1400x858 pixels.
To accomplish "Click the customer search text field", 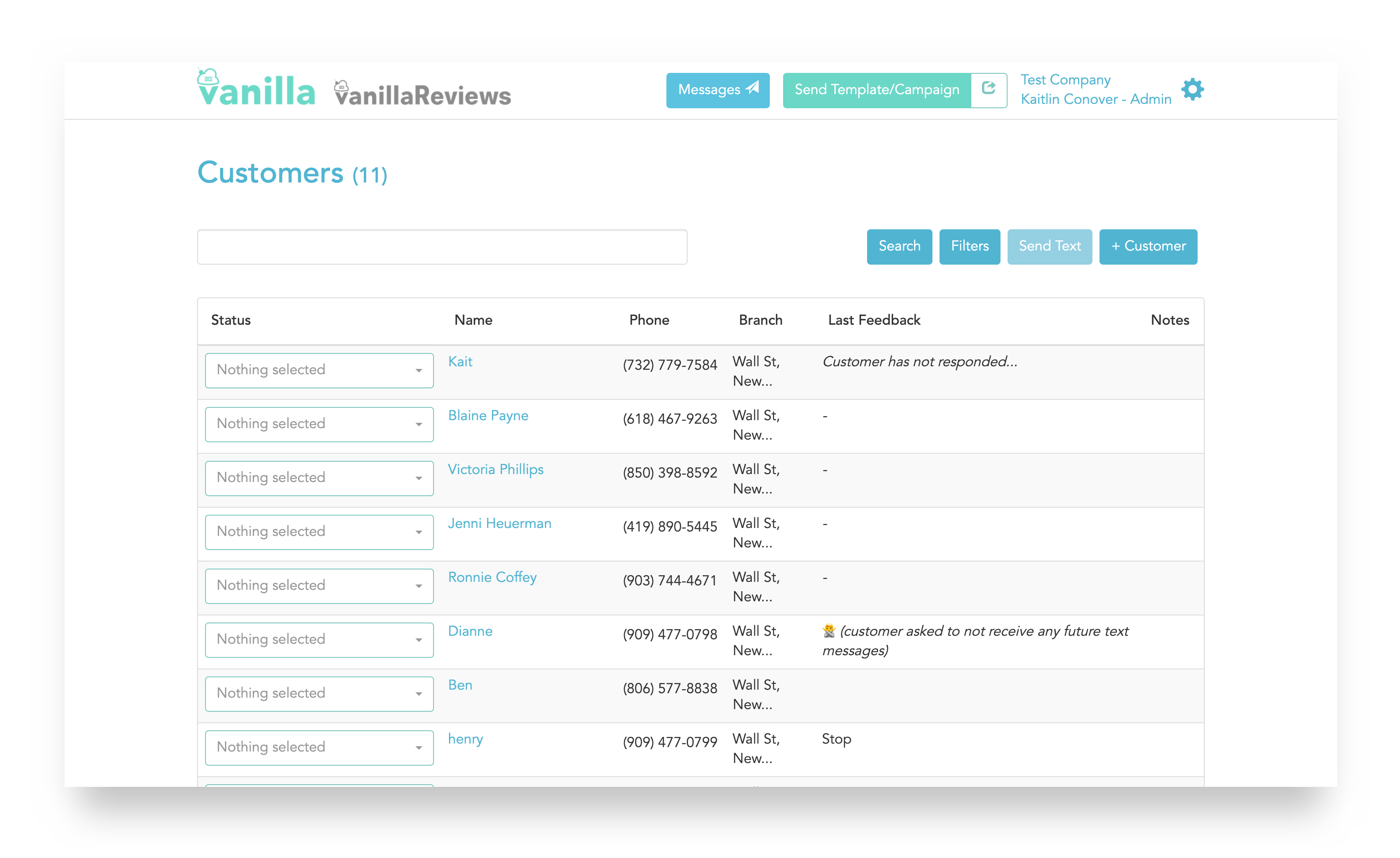I will (441, 247).
